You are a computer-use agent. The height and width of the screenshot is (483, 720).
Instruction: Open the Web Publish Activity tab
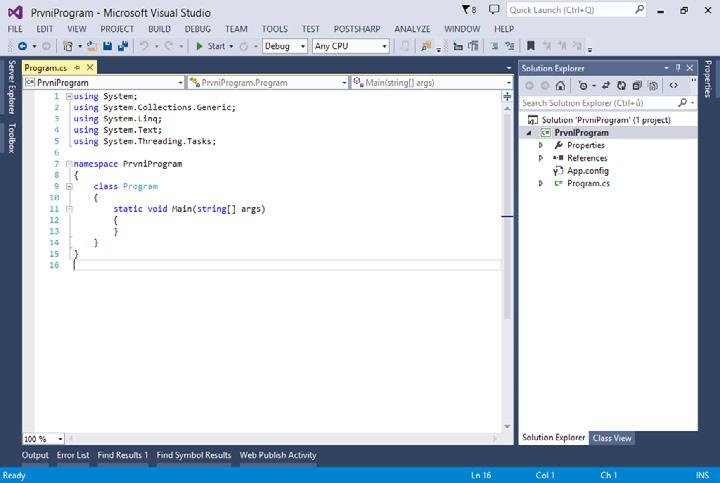pos(278,455)
